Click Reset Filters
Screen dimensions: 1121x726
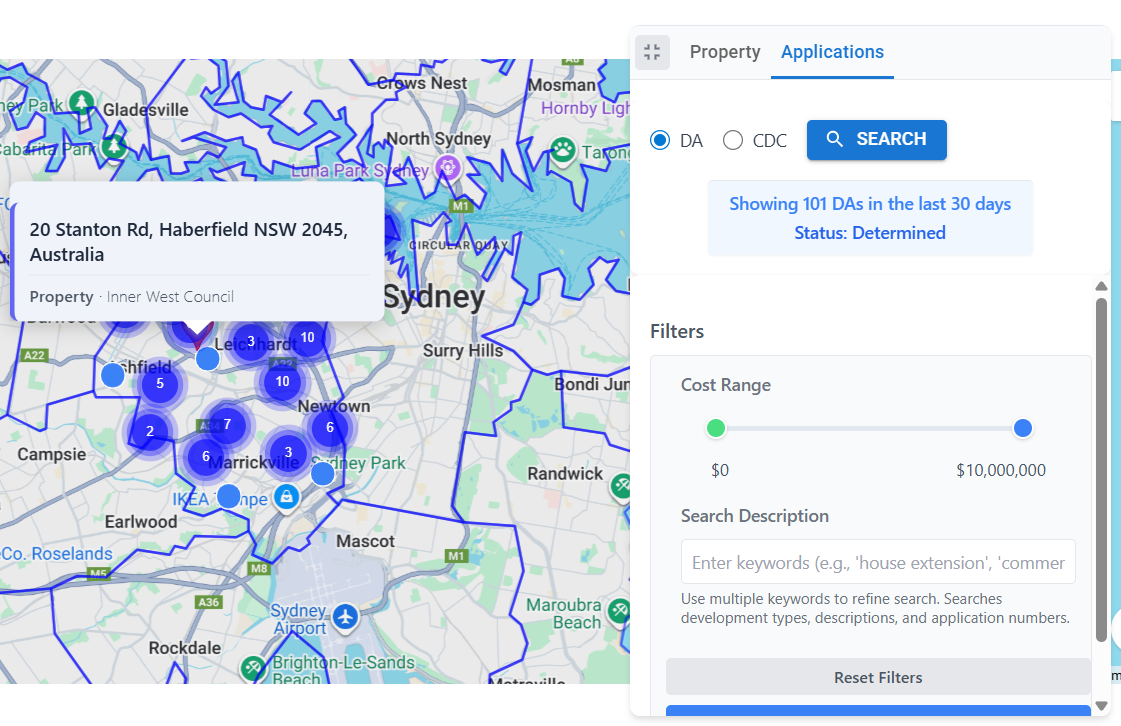(x=877, y=677)
